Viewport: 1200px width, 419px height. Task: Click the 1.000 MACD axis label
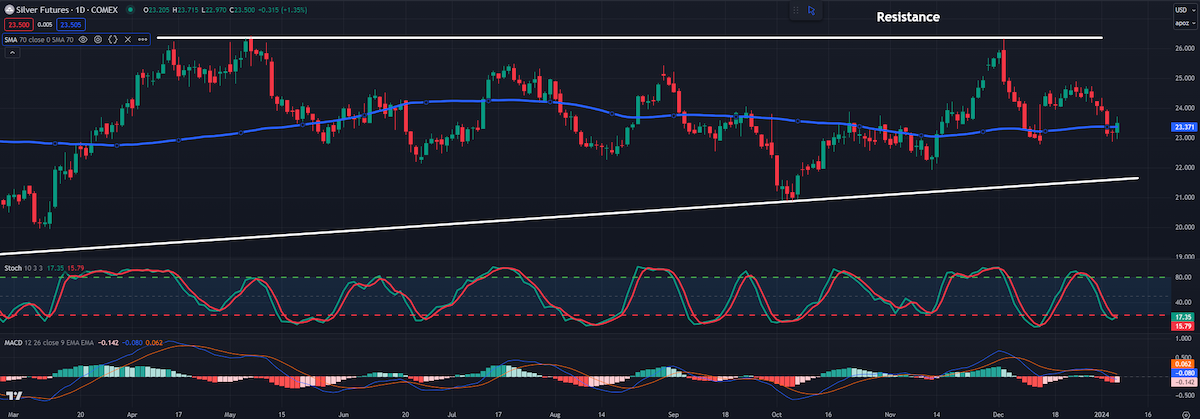tap(1183, 338)
